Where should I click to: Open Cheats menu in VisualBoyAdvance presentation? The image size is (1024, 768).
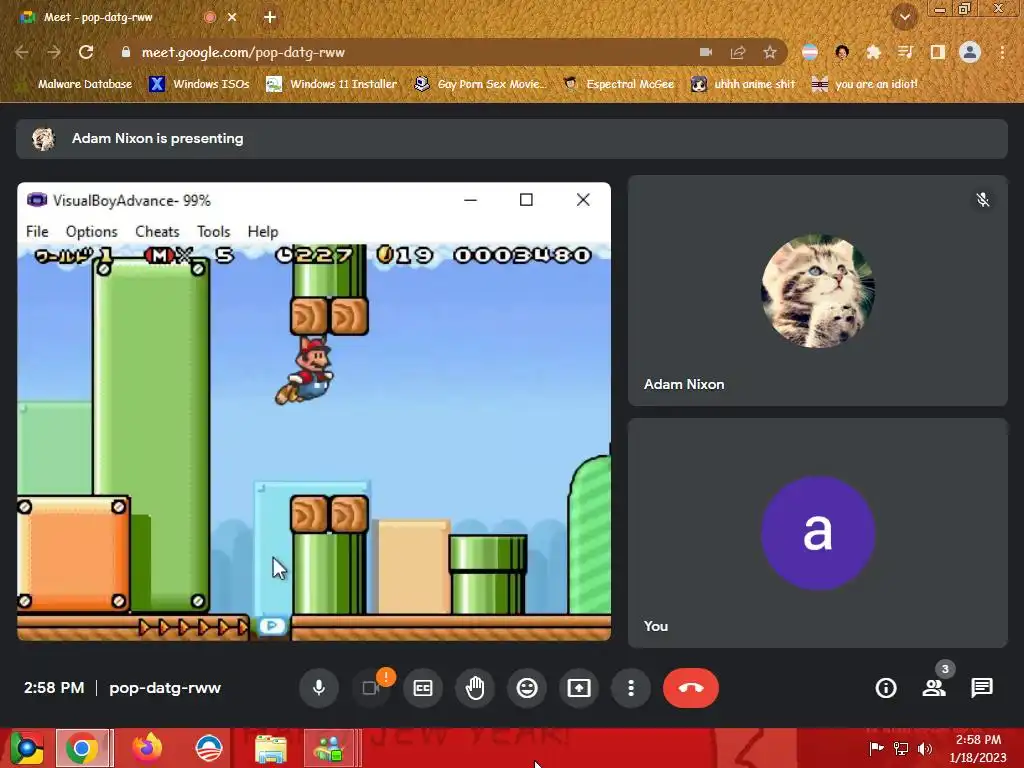click(157, 232)
